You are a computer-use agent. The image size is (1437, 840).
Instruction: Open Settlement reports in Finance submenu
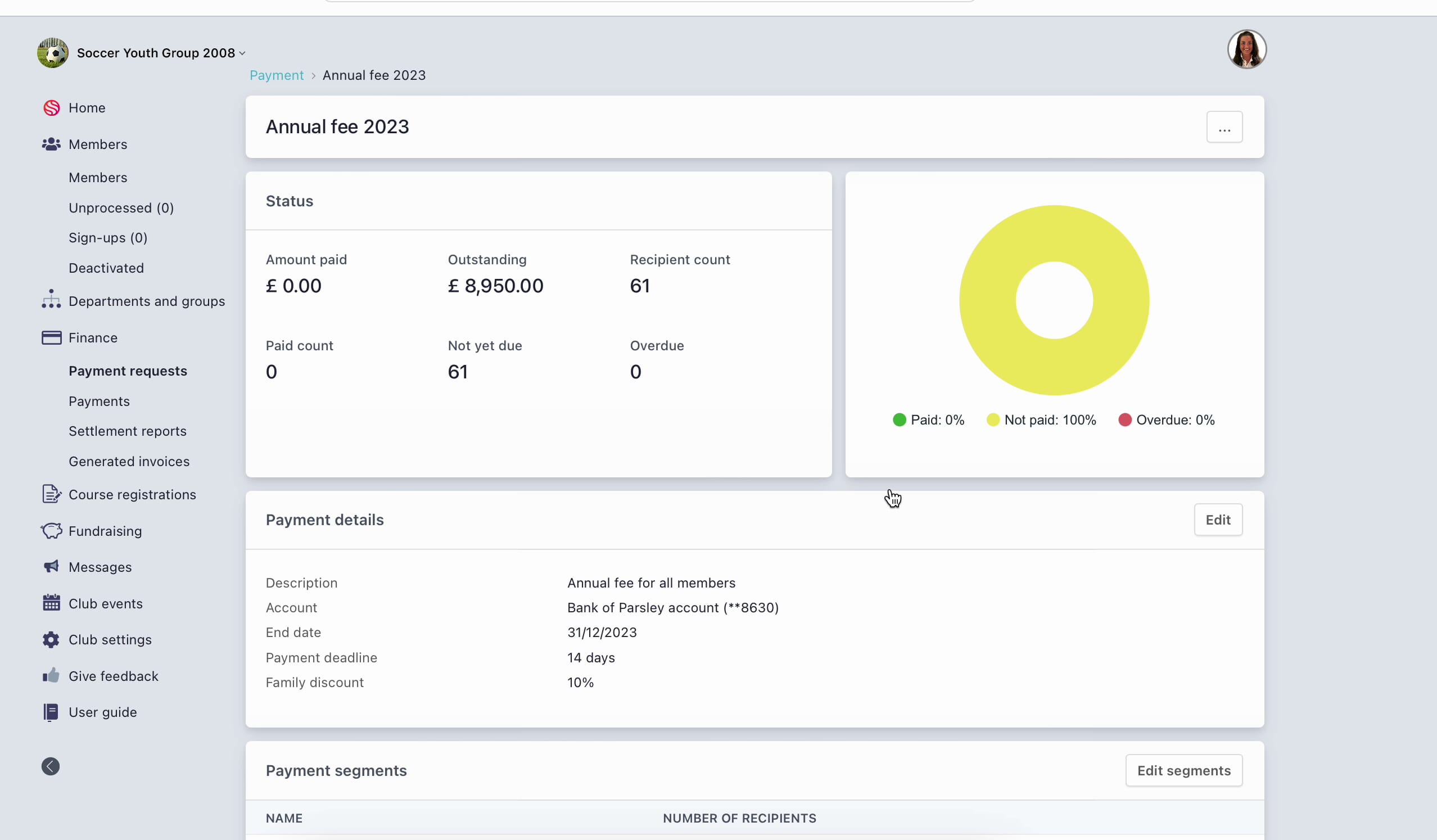tap(127, 431)
